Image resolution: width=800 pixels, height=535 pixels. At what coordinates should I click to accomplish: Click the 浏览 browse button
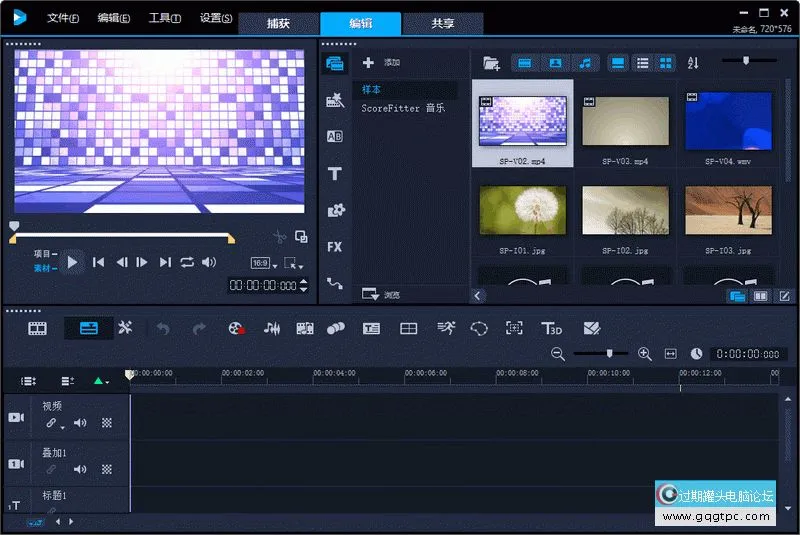pyautogui.click(x=381, y=295)
